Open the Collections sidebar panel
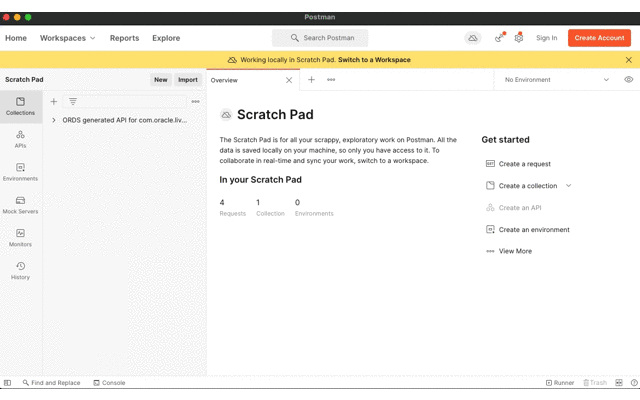The width and height of the screenshot is (640, 400). [20, 106]
